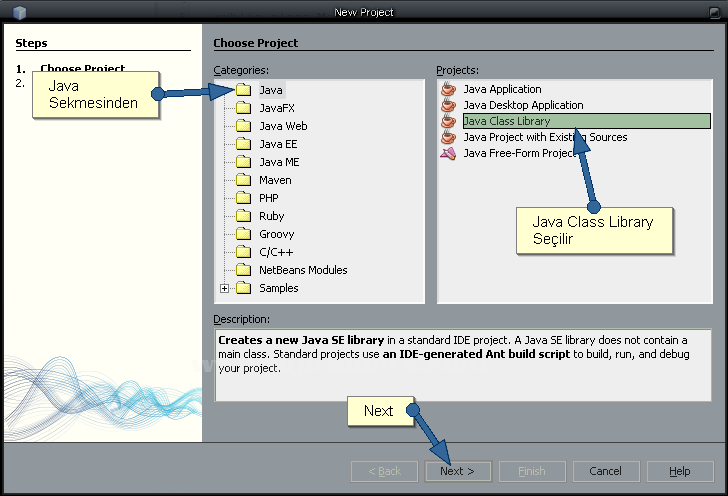Screen dimensions: 728x496
Task: Click the Steps heading in sidebar
Action: pyautogui.click(x=32, y=43)
